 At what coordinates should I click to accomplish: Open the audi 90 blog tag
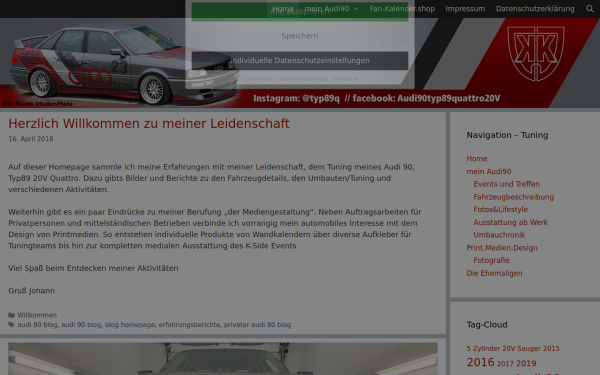point(81,324)
